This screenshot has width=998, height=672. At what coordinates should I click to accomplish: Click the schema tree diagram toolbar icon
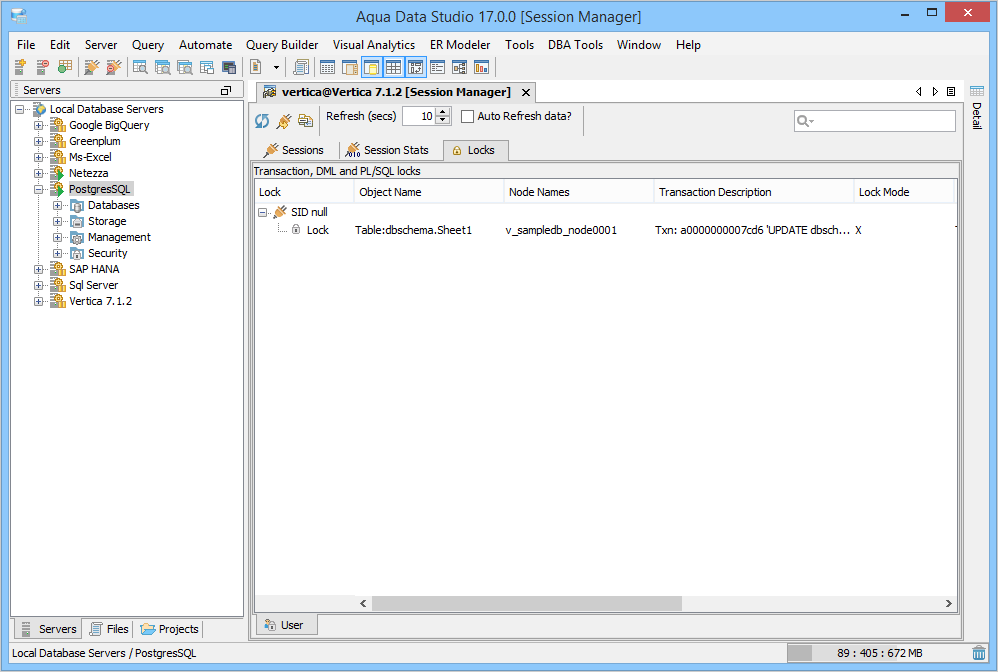click(x=460, y=67)
